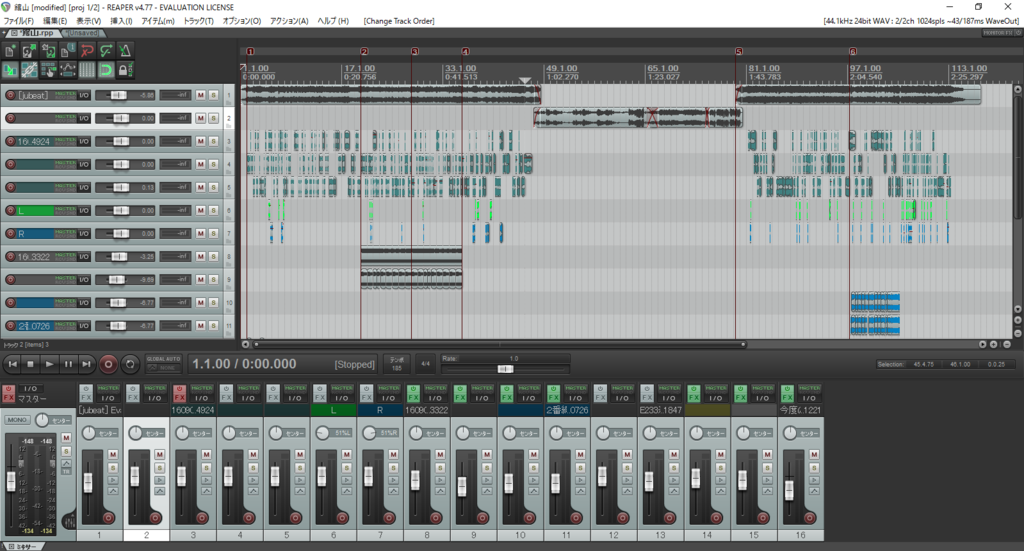Click the New project toolbar icon
Screen dimensions: 1024x551
(x=10, y=51)
